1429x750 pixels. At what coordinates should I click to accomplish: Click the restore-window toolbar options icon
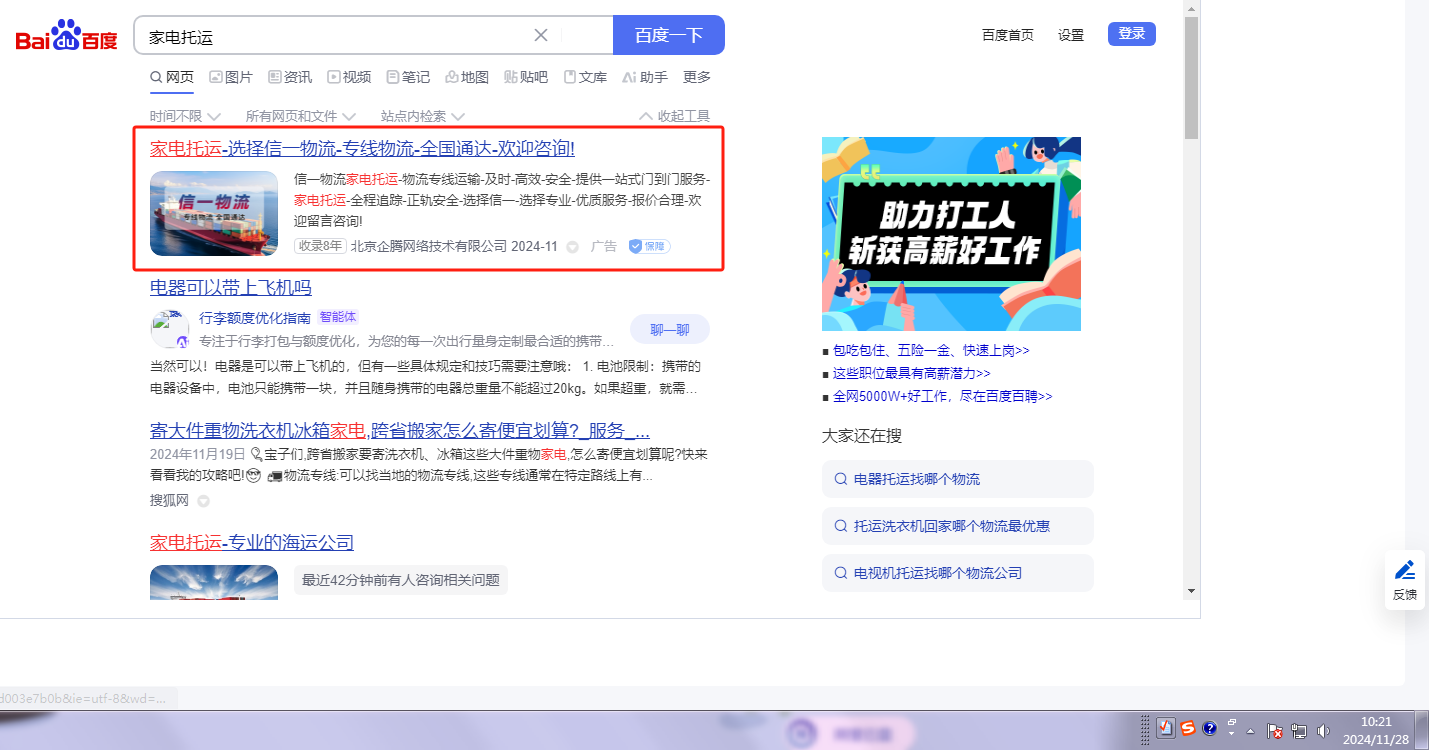point(1232,722)
